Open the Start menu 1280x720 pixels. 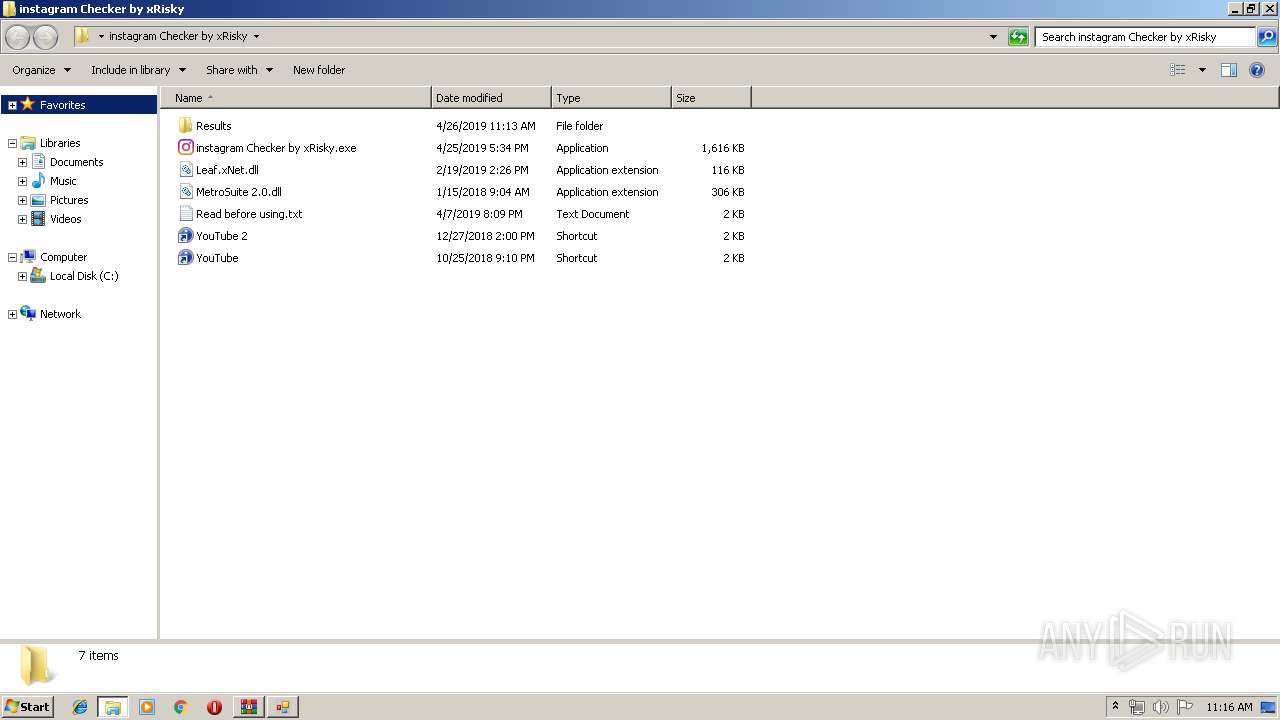click(x=27, y=707)
